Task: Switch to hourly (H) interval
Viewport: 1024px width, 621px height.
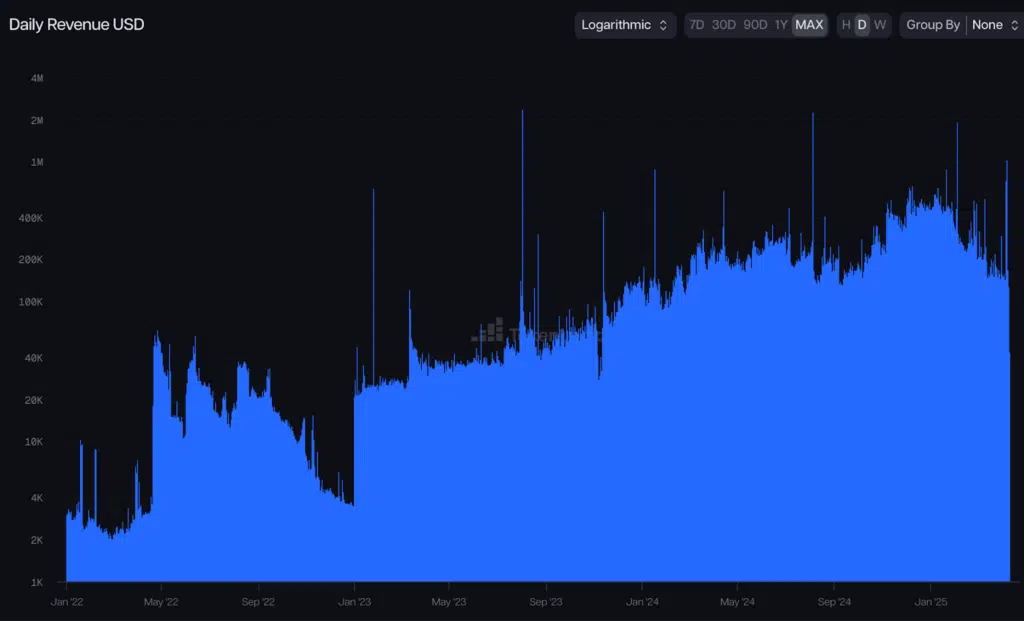Action: click(846, 25)
